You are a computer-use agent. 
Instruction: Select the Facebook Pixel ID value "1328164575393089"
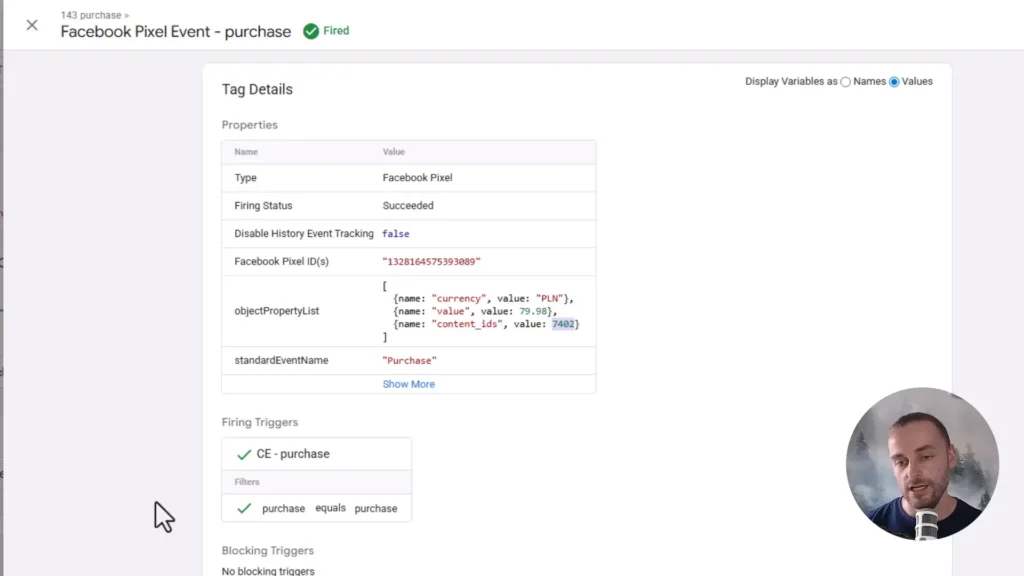[431, 261]
